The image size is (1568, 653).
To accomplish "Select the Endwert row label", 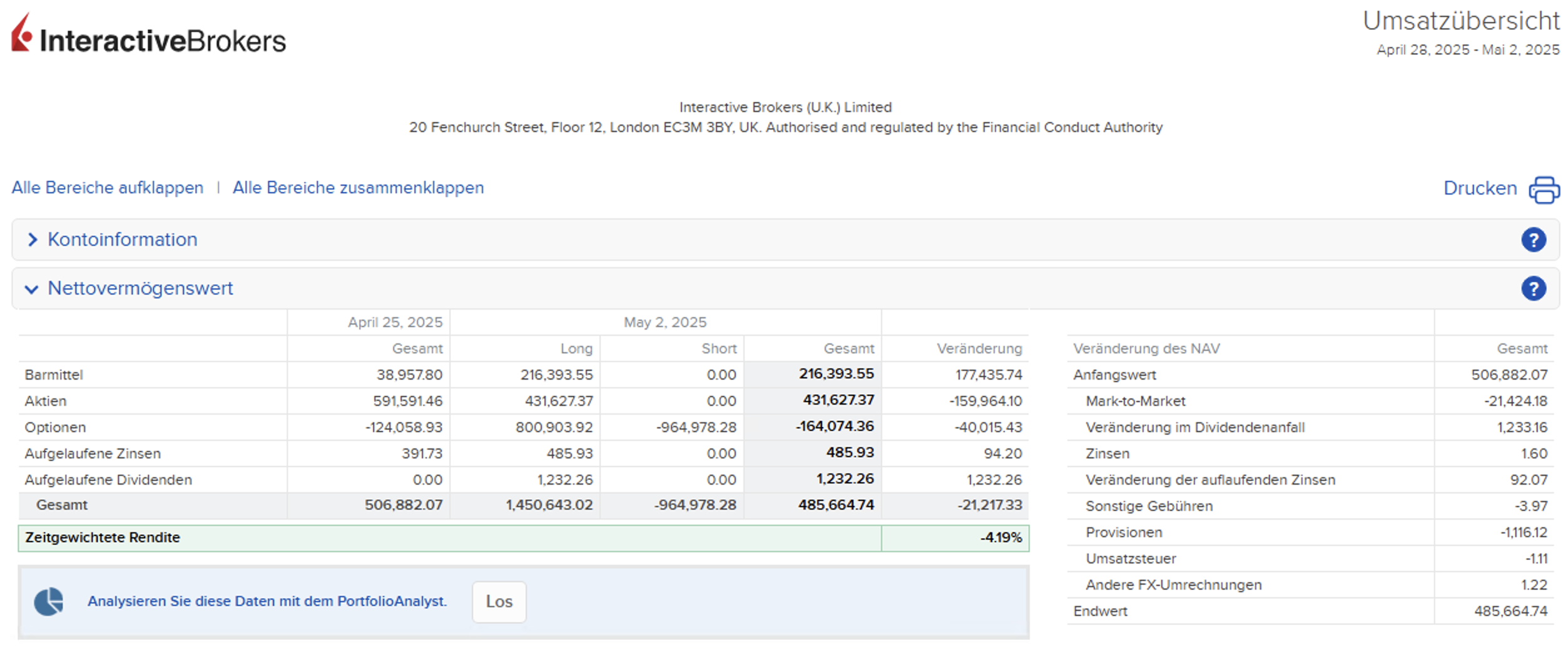I will pyautogui.click(x=1100, y=611).
